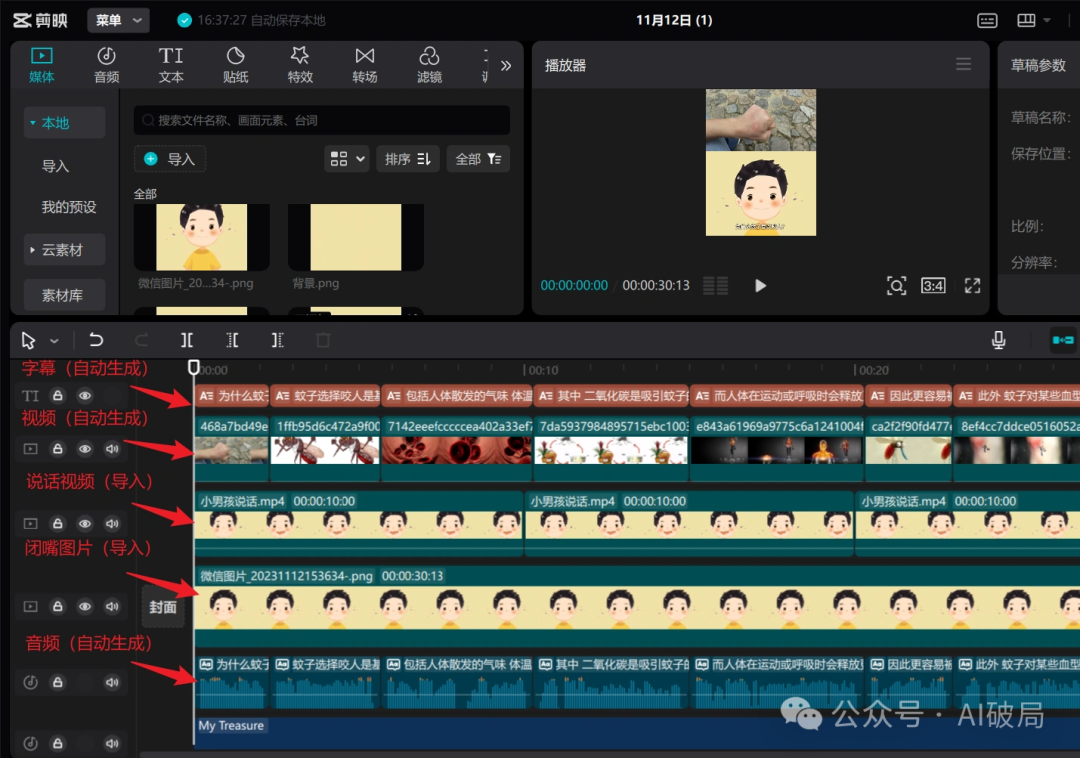The height and width of the screenshot is (758, 1080).
Task: Click the 排序 sort button
Action: point(408,159)
